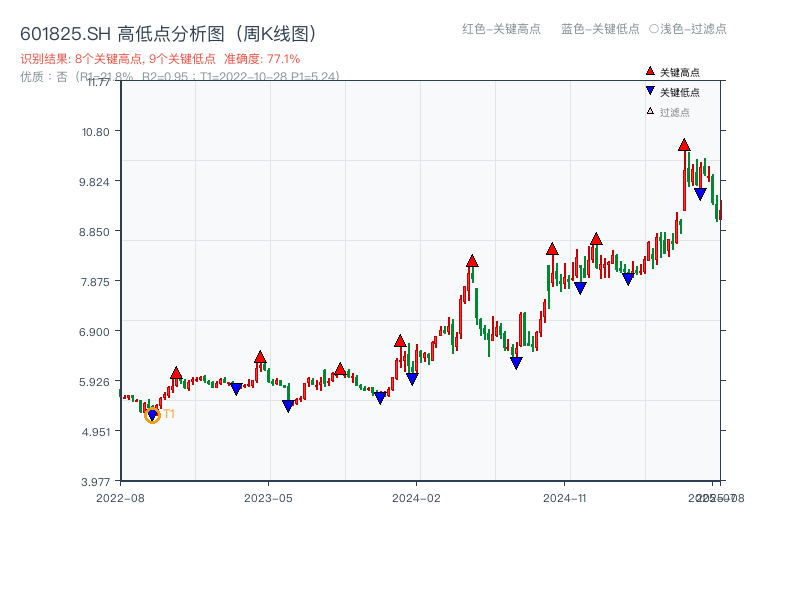Select the blue low marker nearest left of the 6.7 high
This screenshot has height=600, width=800.
pyautogui.click(x=380, y=398)
